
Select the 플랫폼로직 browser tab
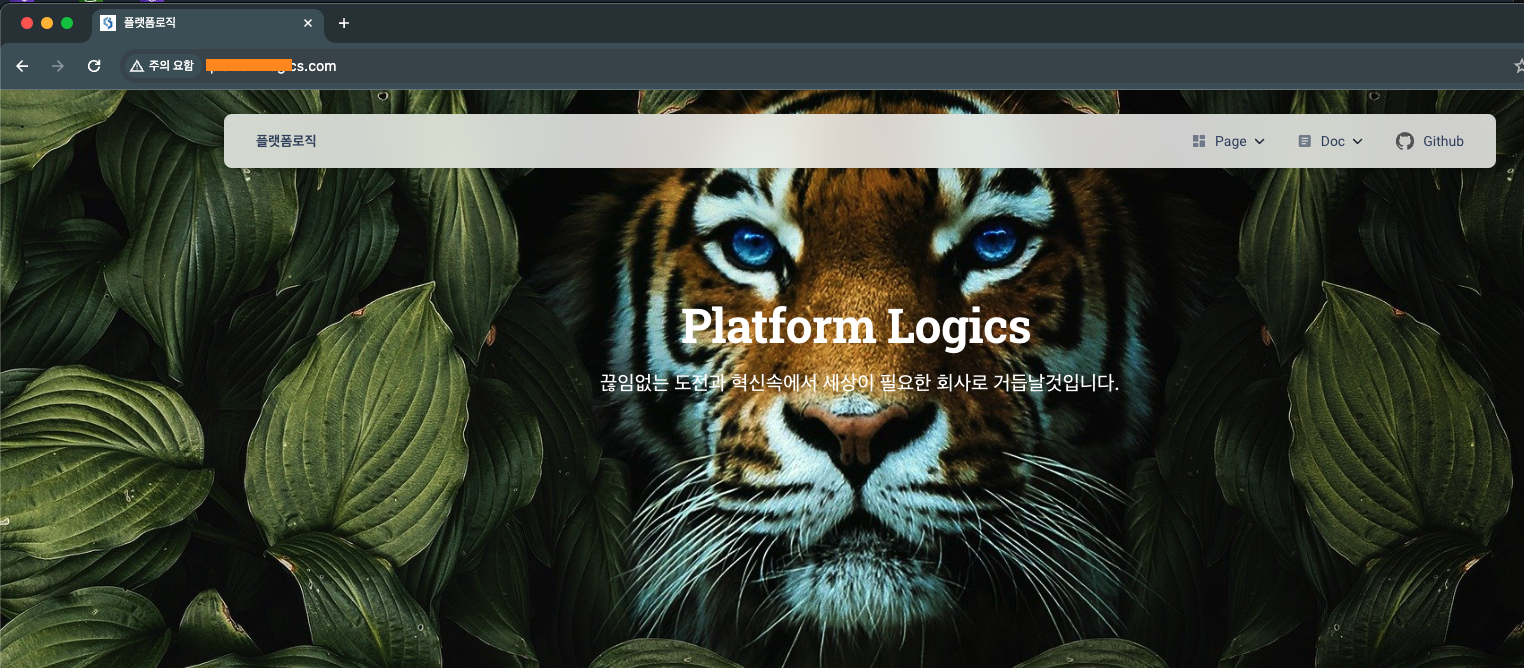[208, 23]
